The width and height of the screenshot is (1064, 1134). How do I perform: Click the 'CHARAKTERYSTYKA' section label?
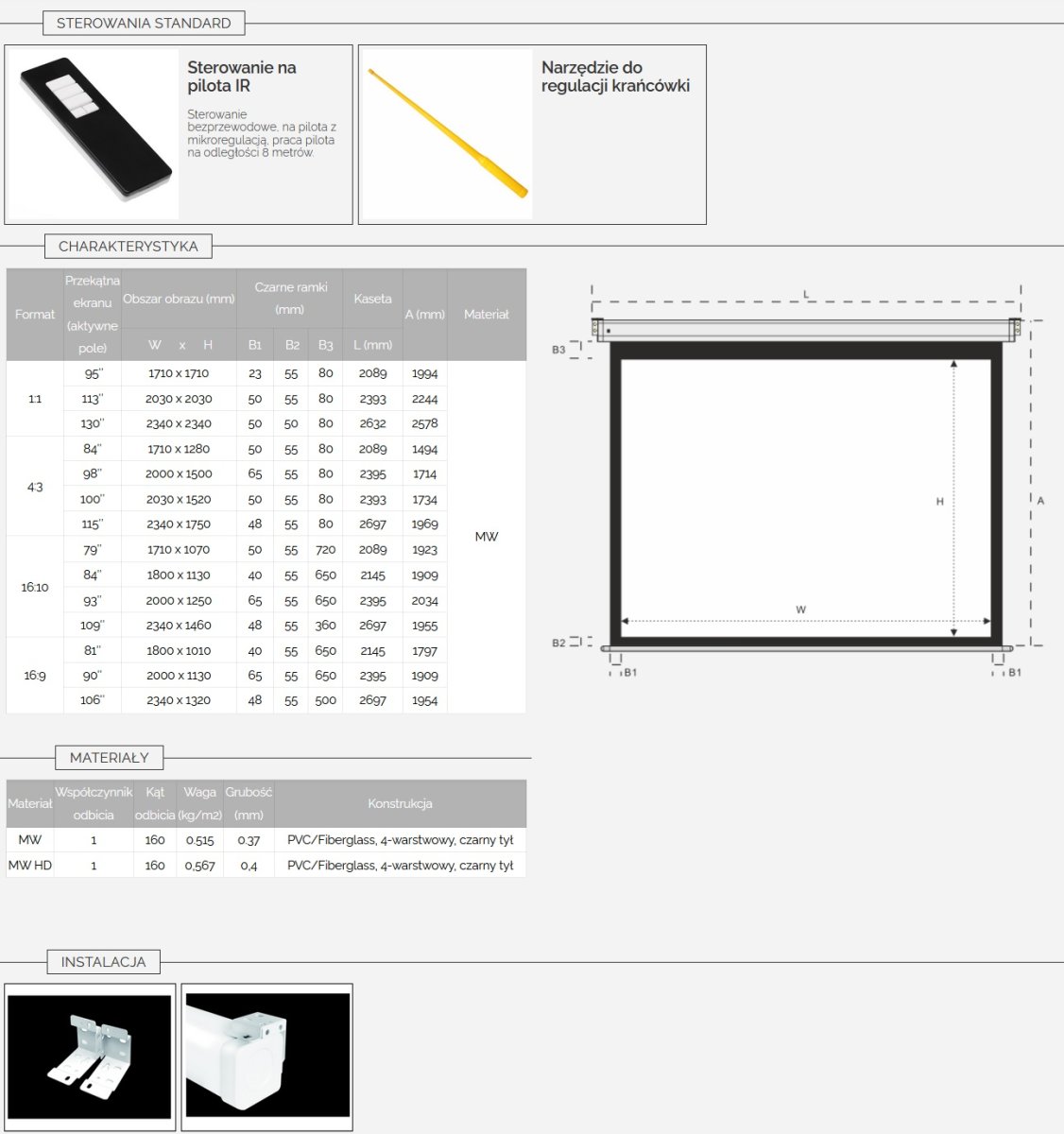pyautogui.click(x=129, y=247)
